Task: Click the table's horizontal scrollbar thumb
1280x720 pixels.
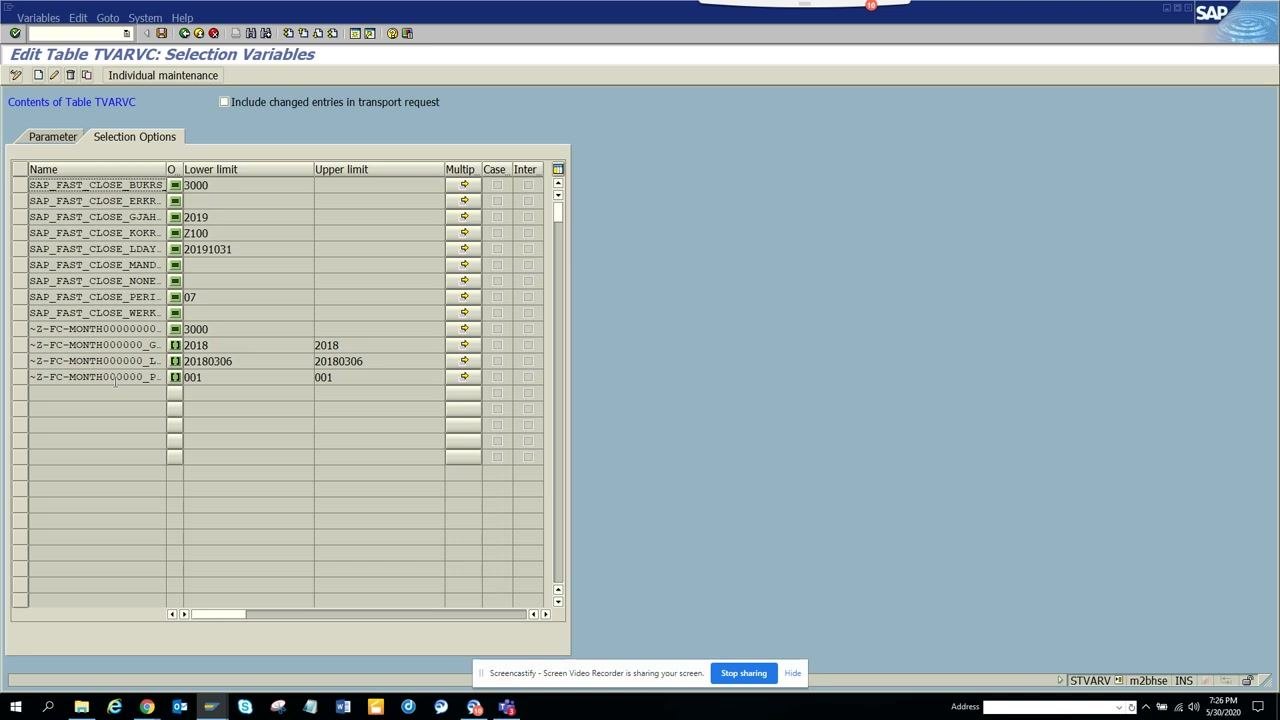Action: click(218, 614)
